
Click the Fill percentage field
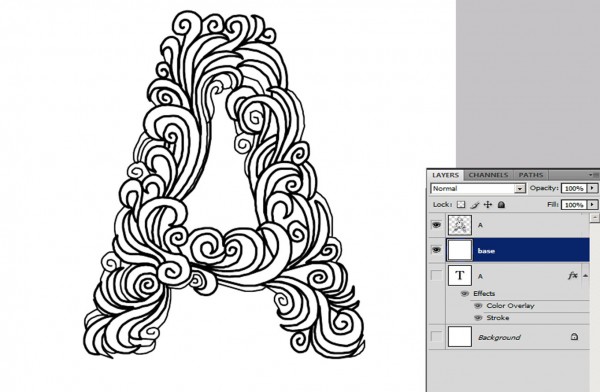pos(574,205)
